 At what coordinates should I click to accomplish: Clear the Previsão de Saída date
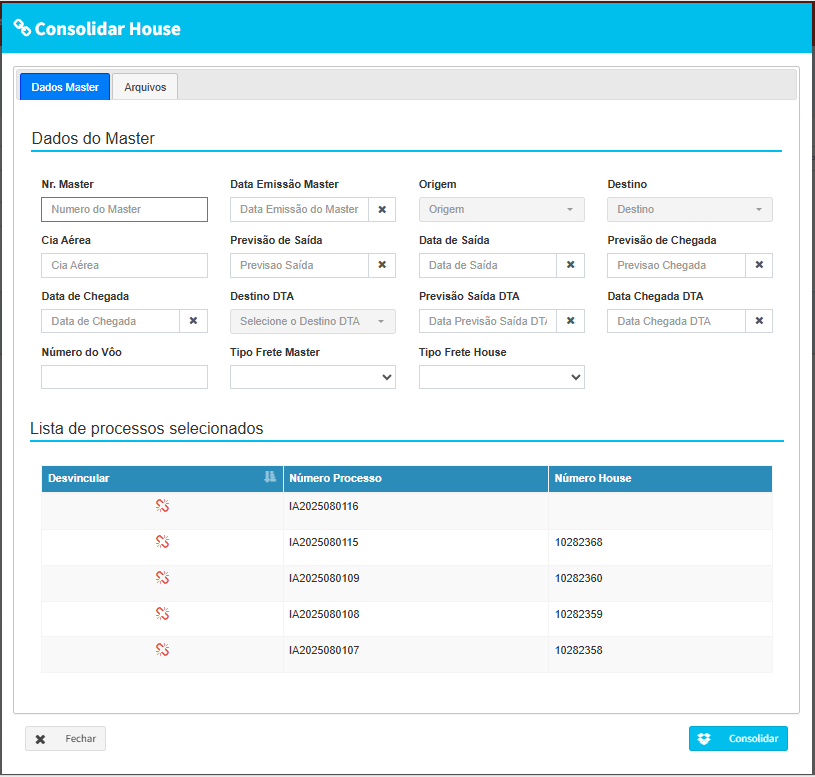click(382, 265)
